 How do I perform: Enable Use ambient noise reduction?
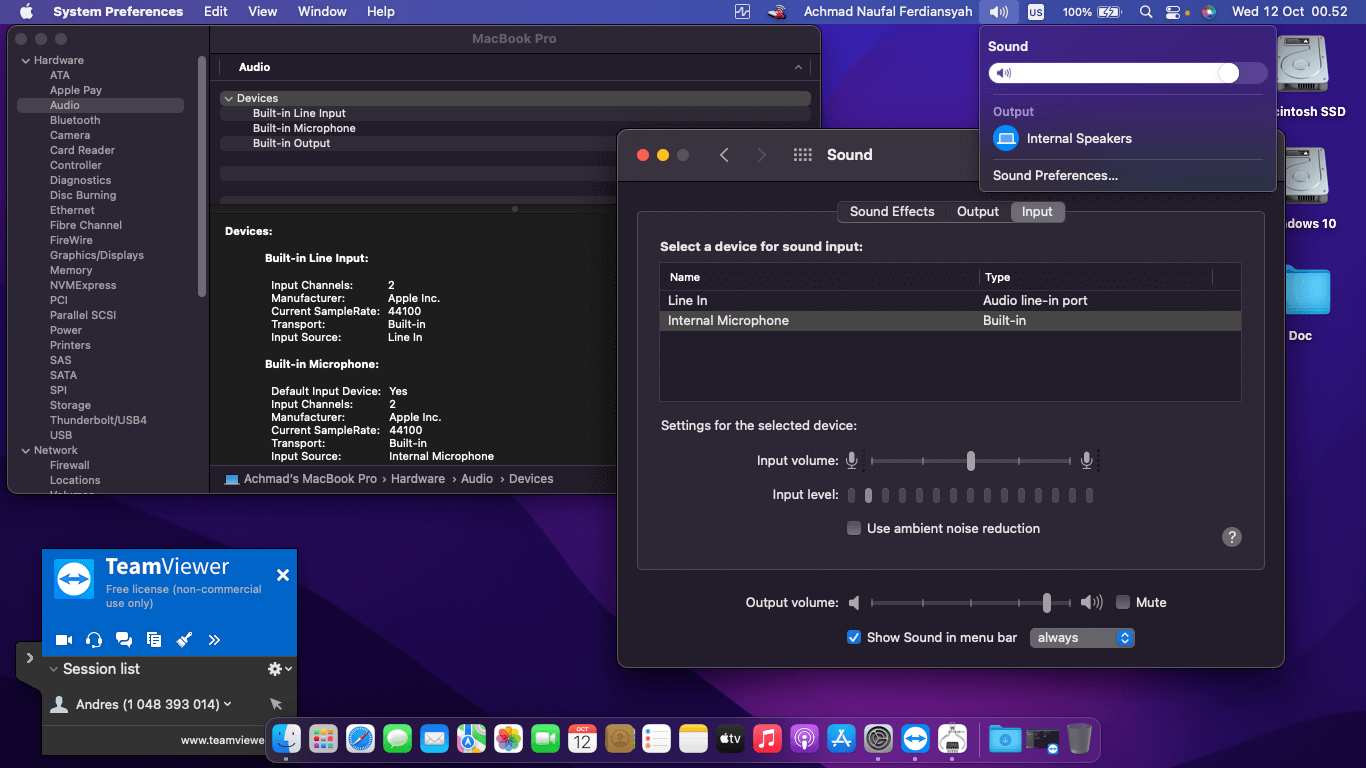(x=854, y=528)
